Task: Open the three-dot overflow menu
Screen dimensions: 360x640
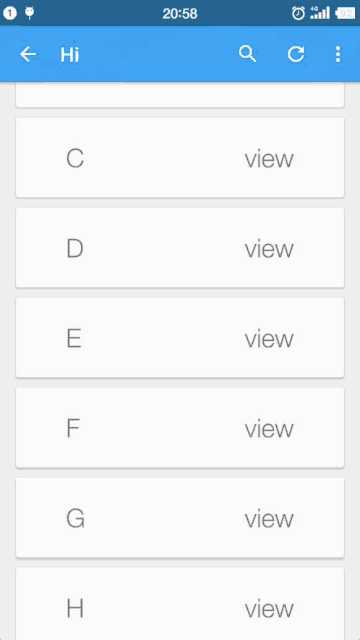Action: coord(338,54)
